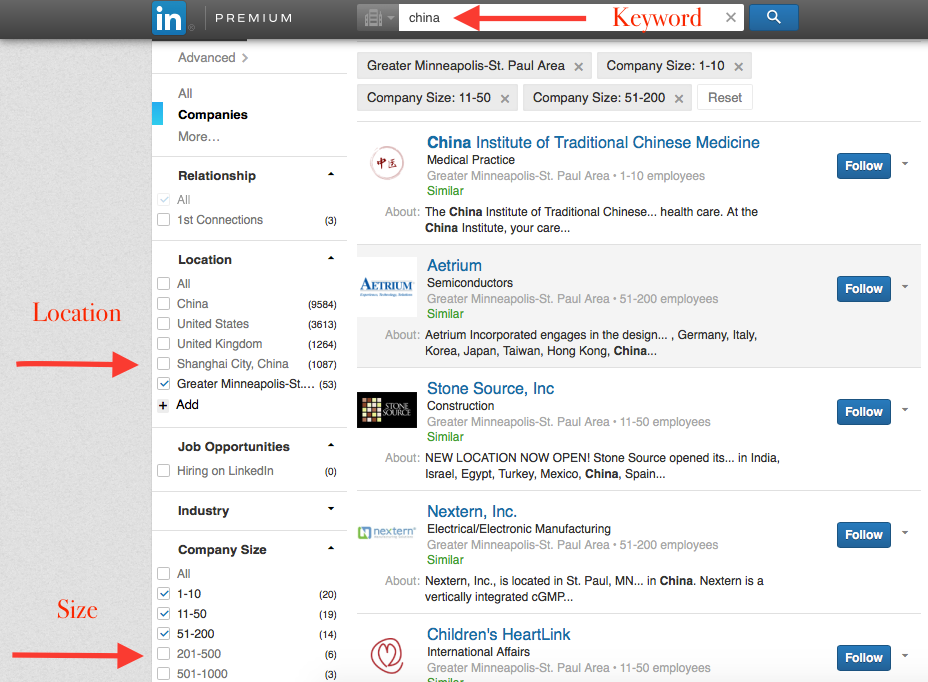Check the Shanghai City, China location filter
This screenshot has height=682, width=928.
pyautogui.click(x=164, y=363)
